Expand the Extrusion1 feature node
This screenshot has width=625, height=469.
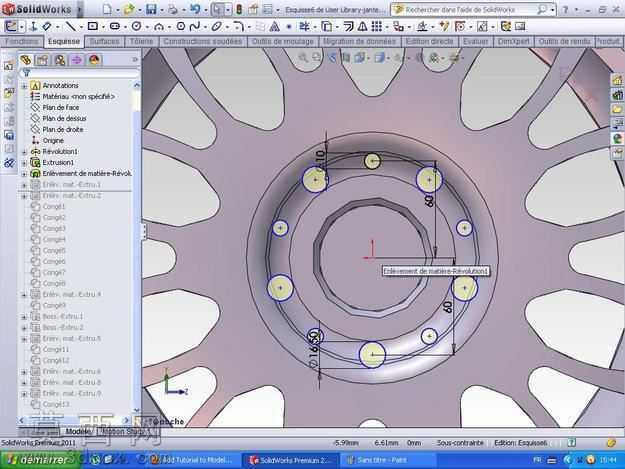click(24, 163)
